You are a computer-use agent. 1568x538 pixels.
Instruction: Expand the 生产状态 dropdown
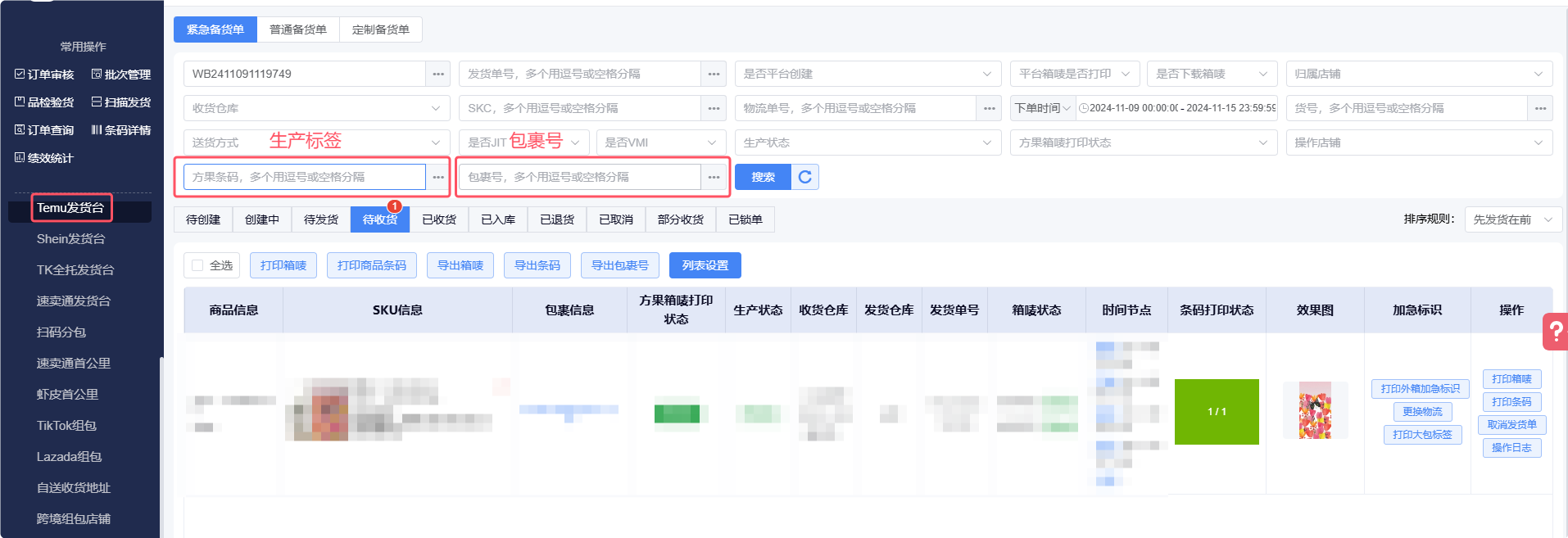[867, 142]
